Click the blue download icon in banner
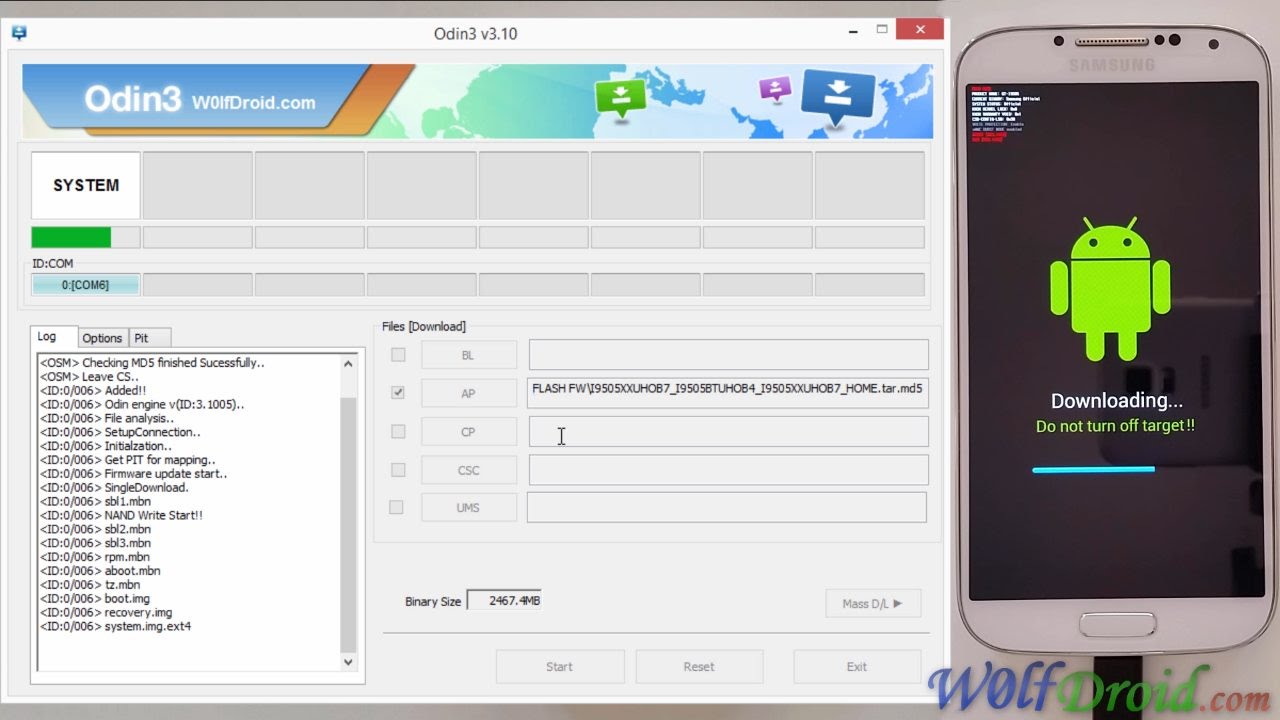 [x=838, y=97]
